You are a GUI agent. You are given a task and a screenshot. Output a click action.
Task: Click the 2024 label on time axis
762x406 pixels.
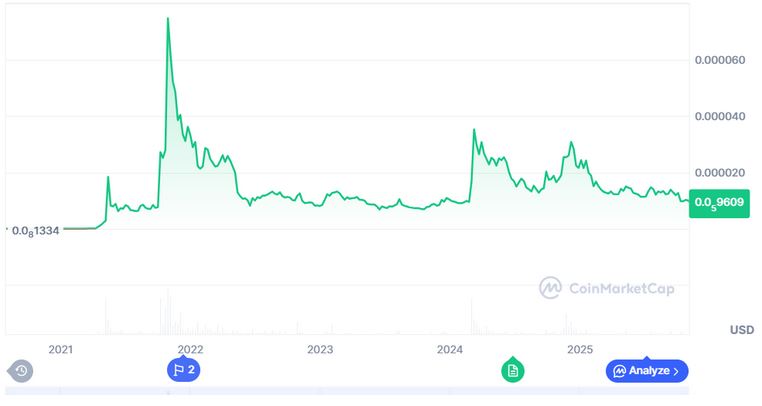450,350
